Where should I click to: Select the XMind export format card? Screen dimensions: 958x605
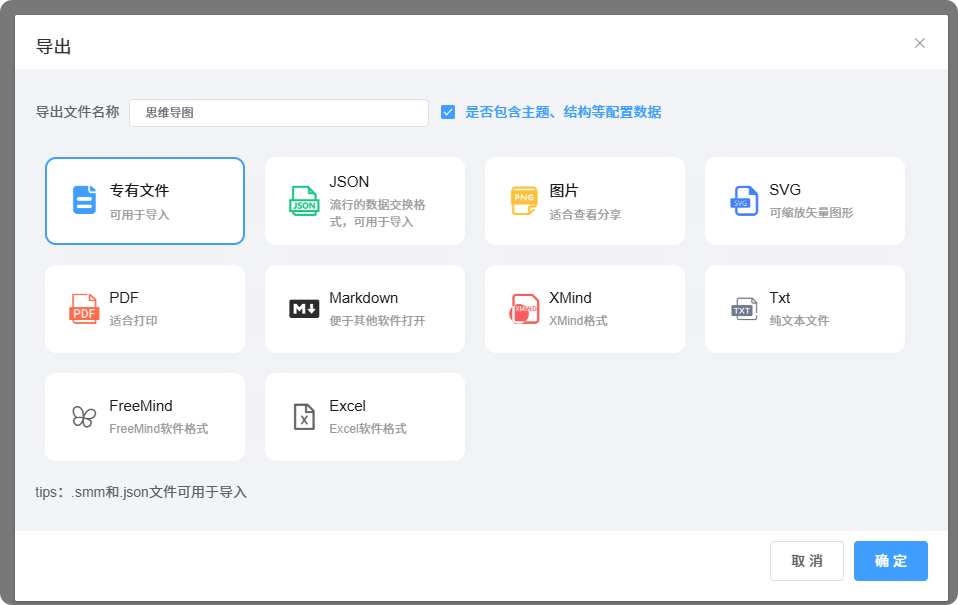pos(584,308)
